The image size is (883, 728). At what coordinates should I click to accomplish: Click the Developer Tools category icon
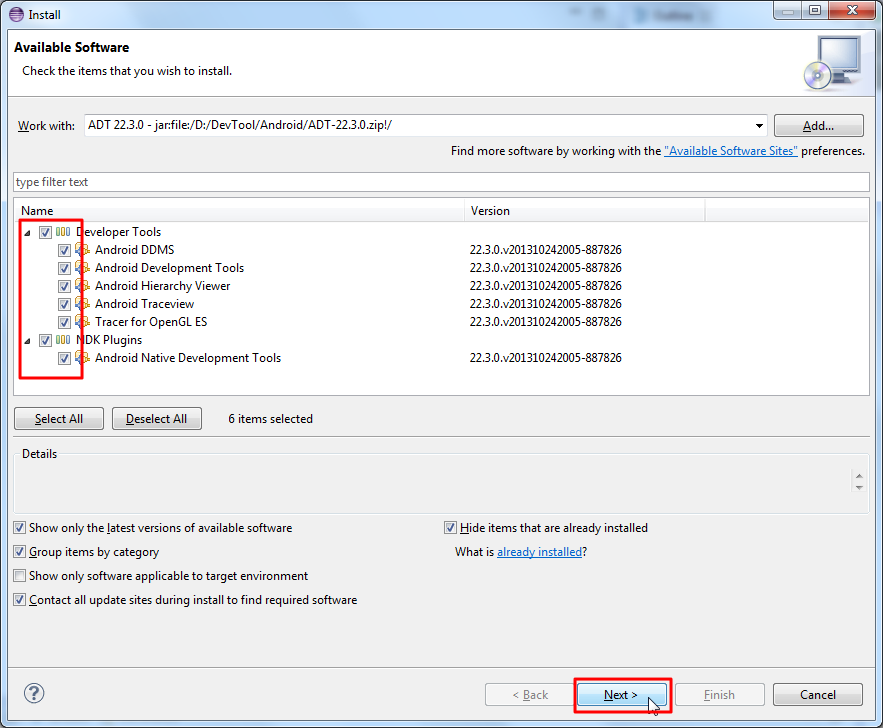[x=63, y=232]
